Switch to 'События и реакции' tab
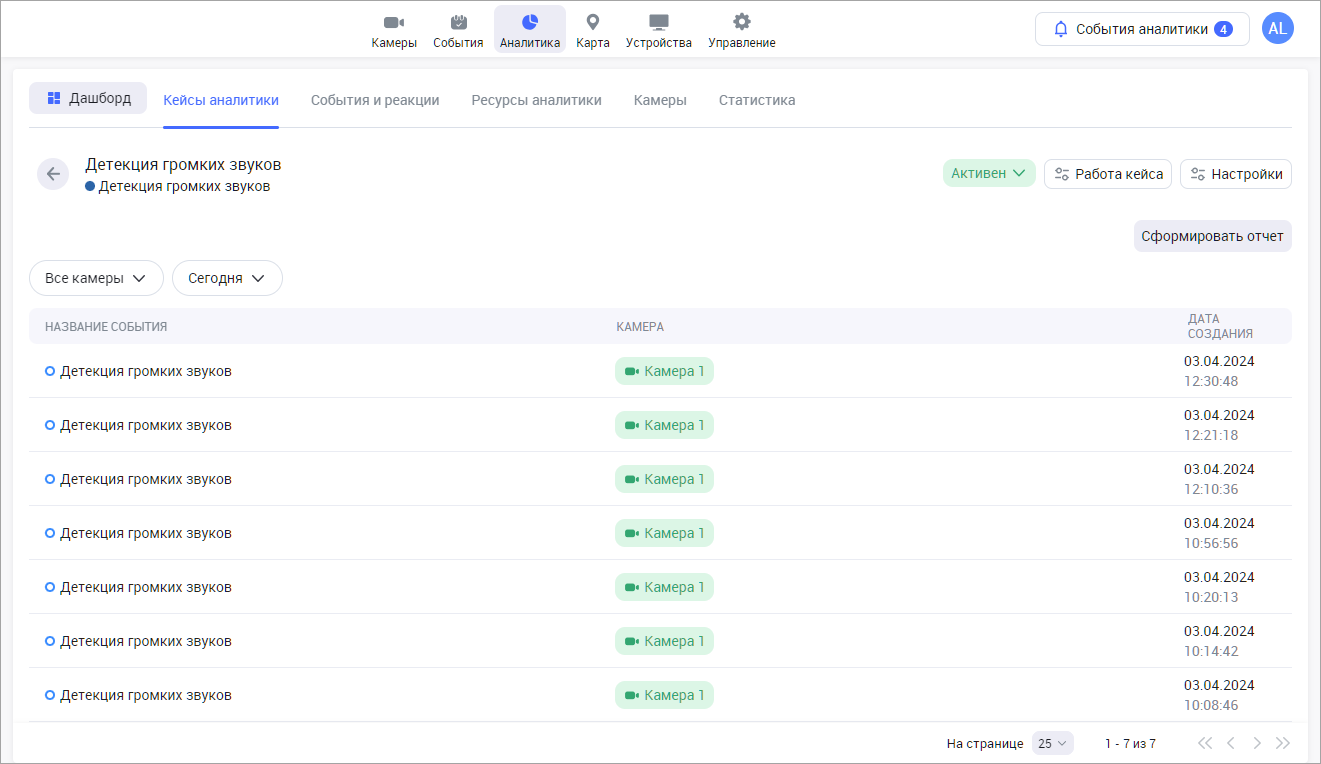The image size is (1321, 764). (x=375, y=100)
